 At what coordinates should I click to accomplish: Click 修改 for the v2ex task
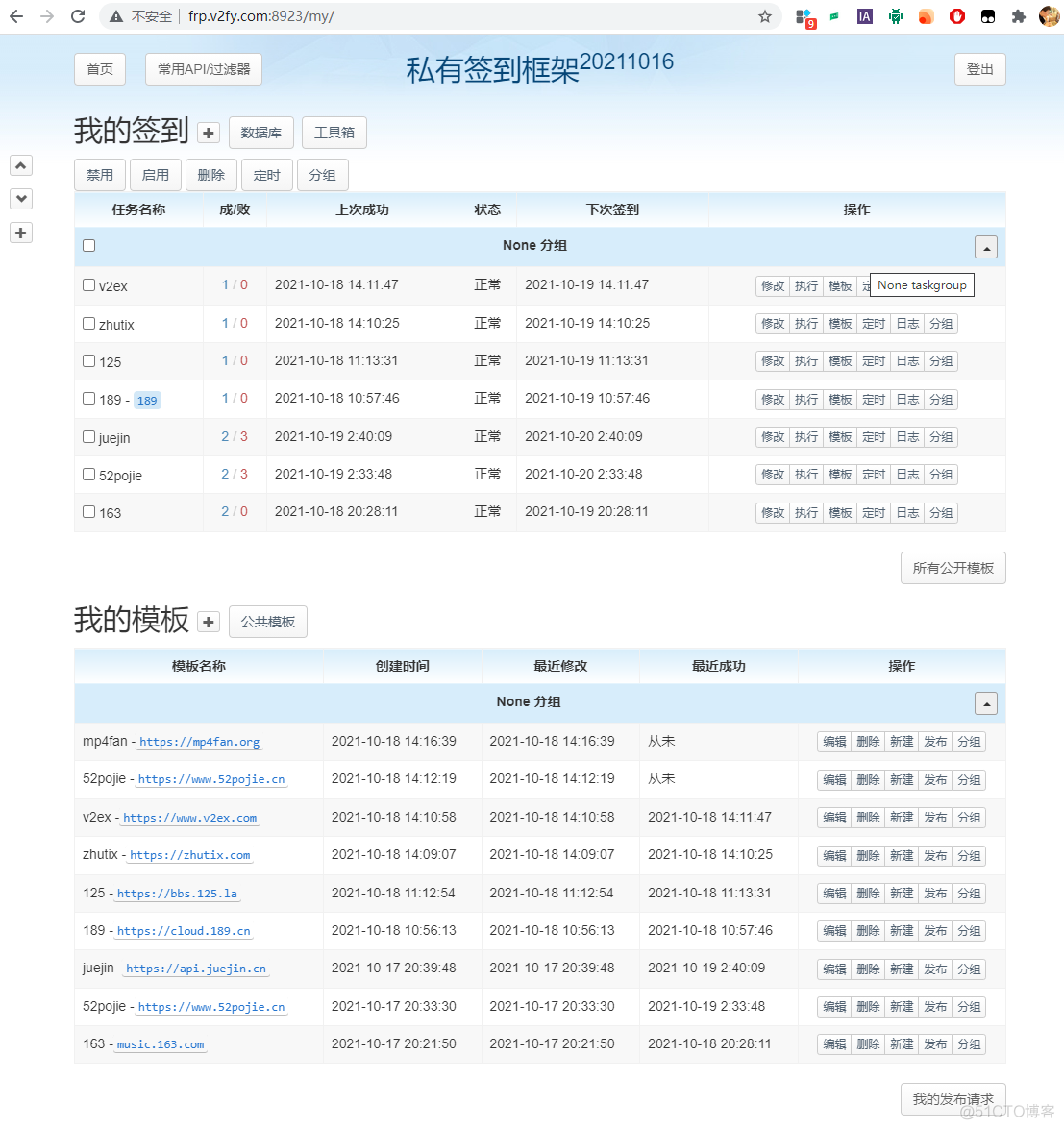click(x=773, y=285)
